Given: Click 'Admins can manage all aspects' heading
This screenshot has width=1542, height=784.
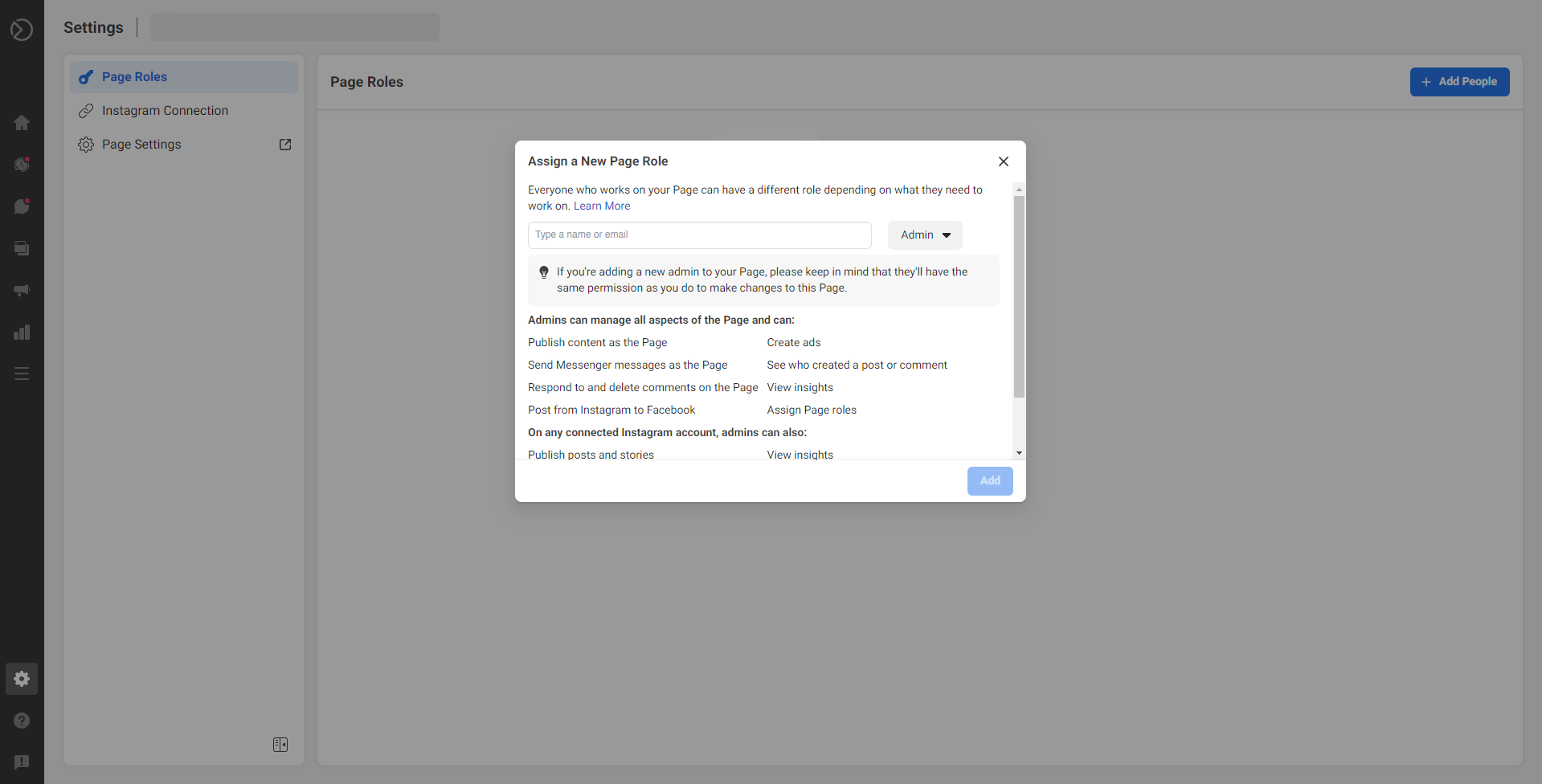Looking at the screenshot, I should click(x=661, y=321).
